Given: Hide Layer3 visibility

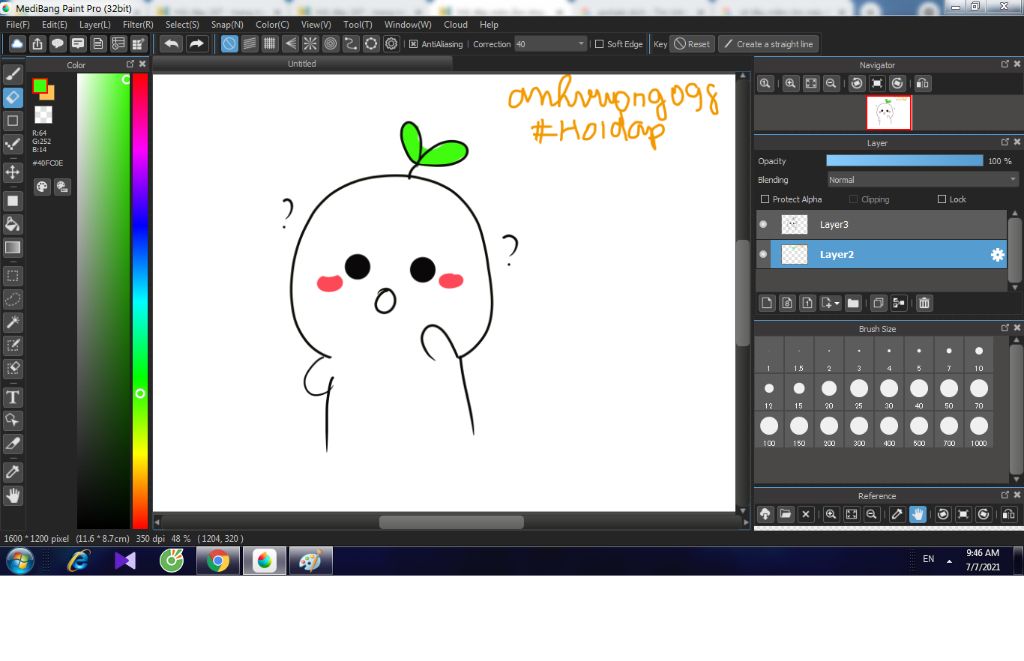Looking at the screenshot, I should (763, 224).
